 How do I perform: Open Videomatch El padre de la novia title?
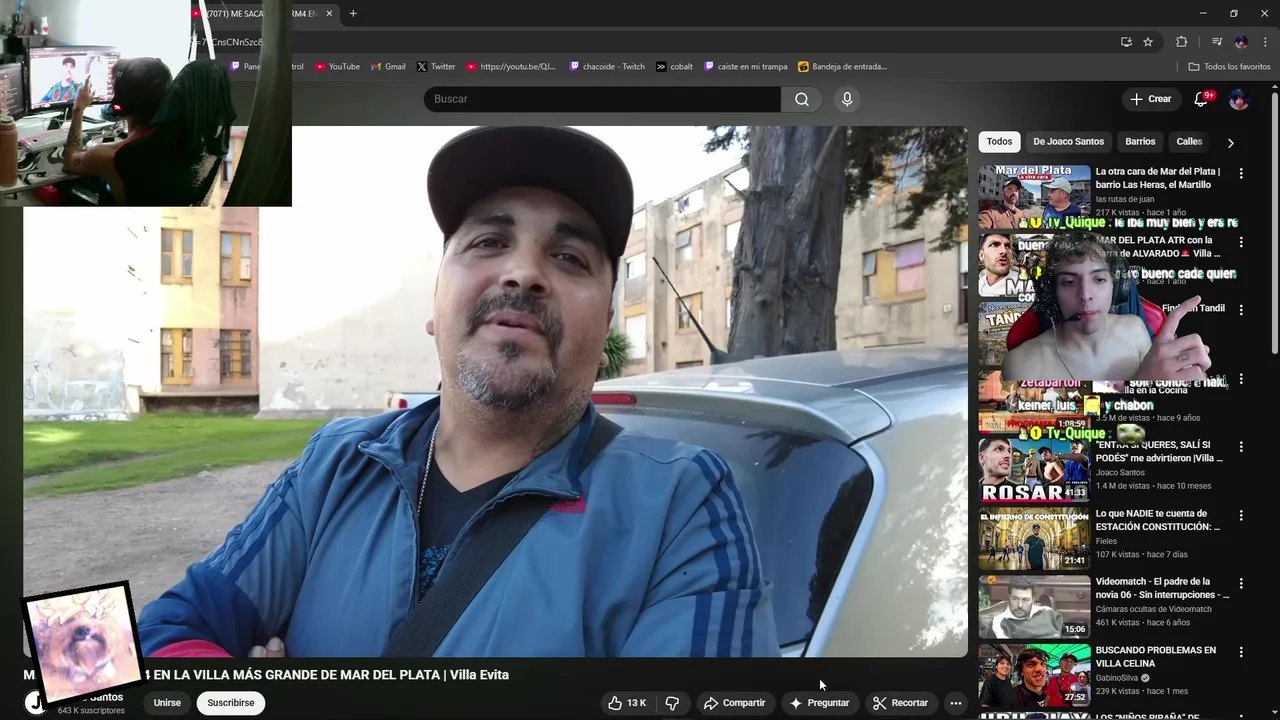(1162, 588)
